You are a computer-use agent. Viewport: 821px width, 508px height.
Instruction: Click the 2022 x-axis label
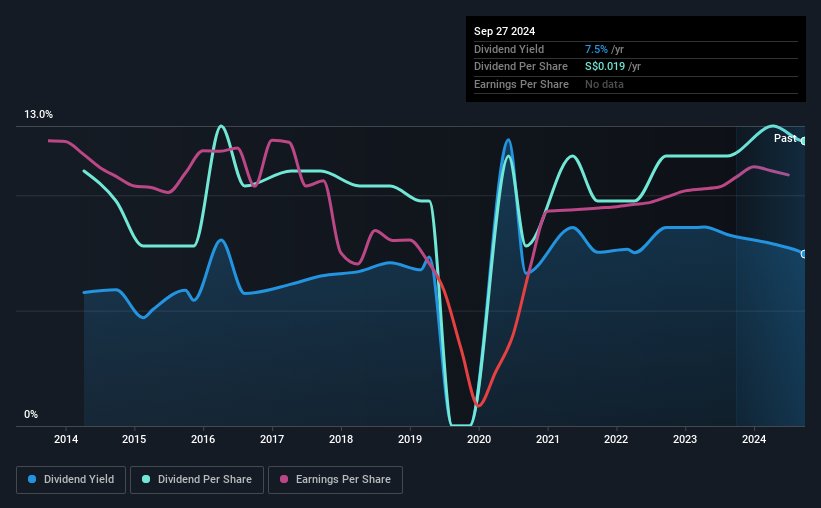tap(616, 439)
